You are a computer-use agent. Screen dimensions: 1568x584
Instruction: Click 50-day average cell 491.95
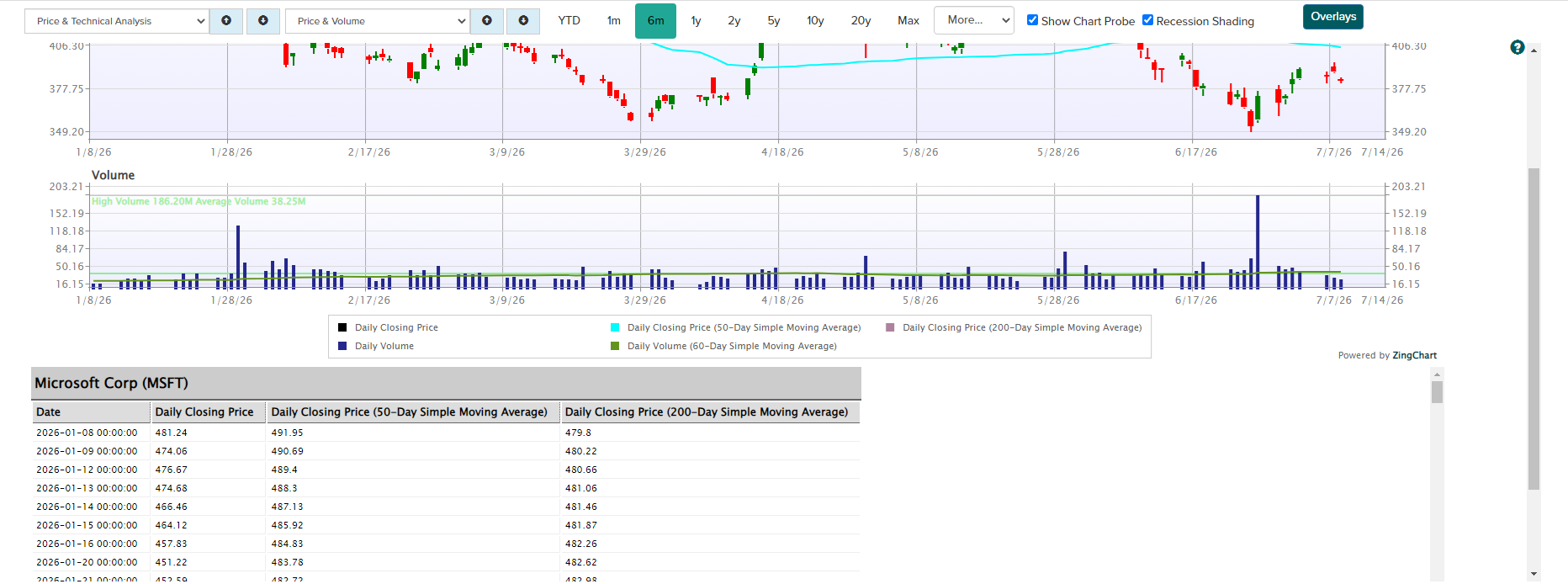[x=287, y=433]
